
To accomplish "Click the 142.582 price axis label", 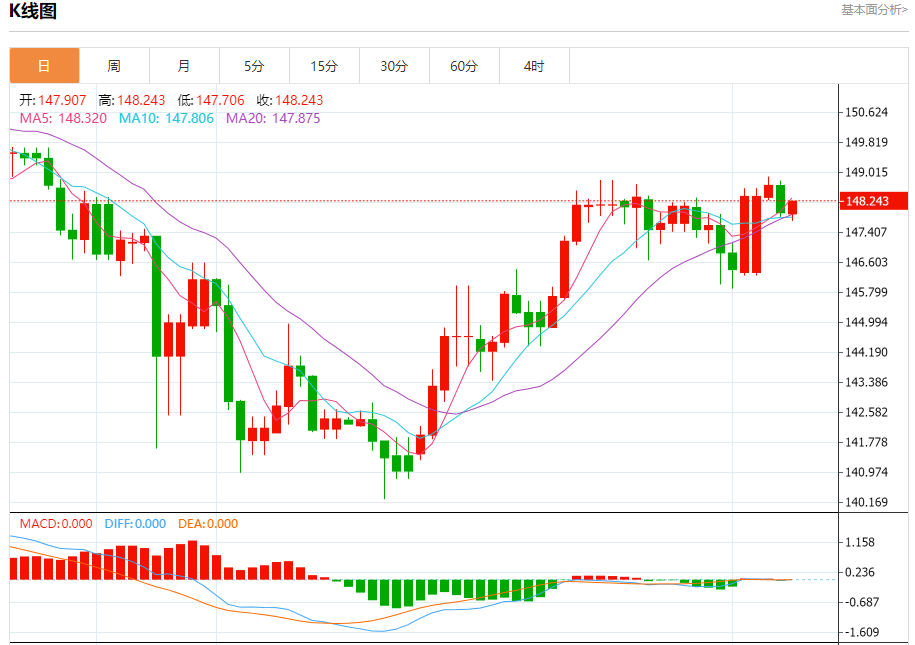I will [x=867, y=412].
